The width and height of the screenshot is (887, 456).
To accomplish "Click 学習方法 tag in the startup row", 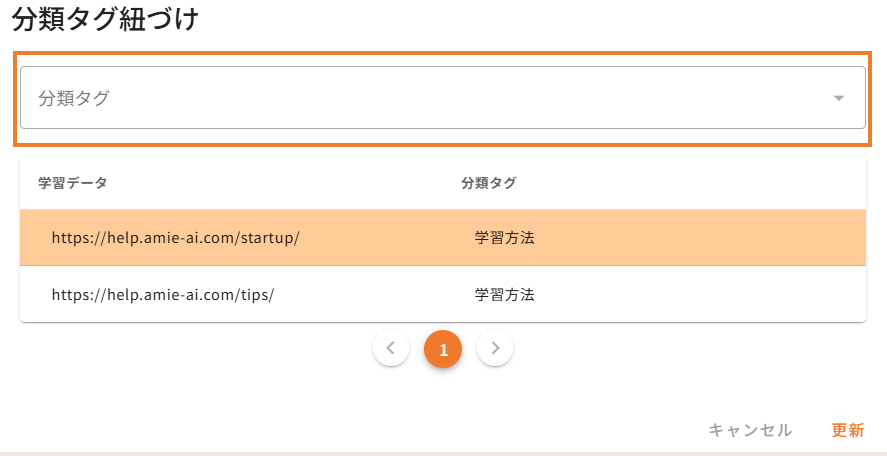I will pyautogui.click(x=505, y=238).
